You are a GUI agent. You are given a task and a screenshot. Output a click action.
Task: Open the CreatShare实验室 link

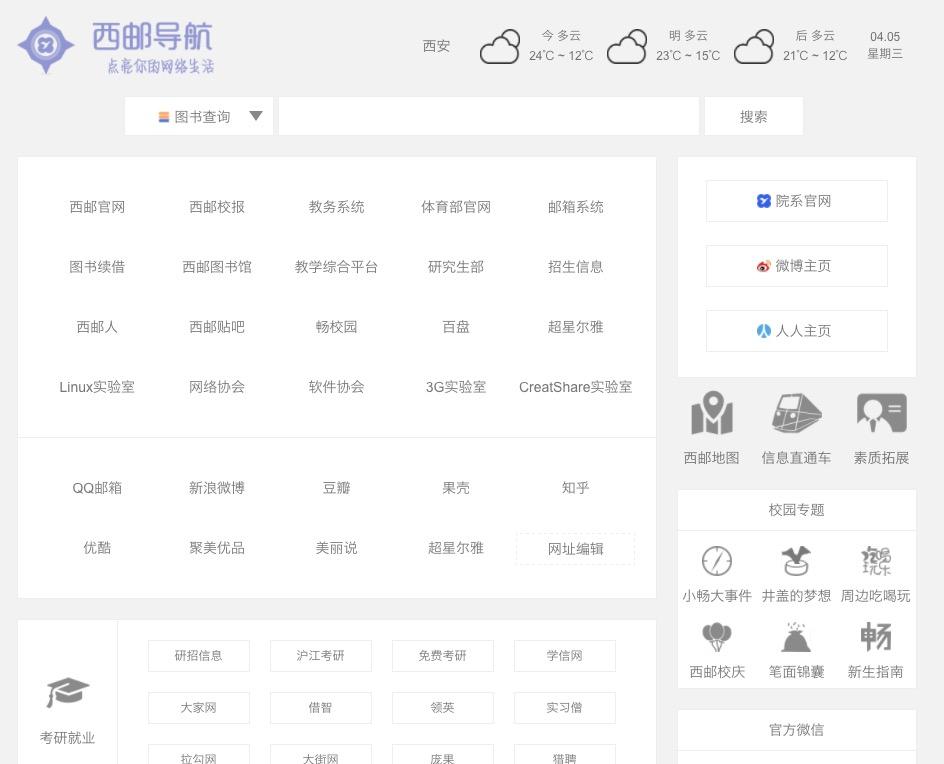(x=576, y=387)
